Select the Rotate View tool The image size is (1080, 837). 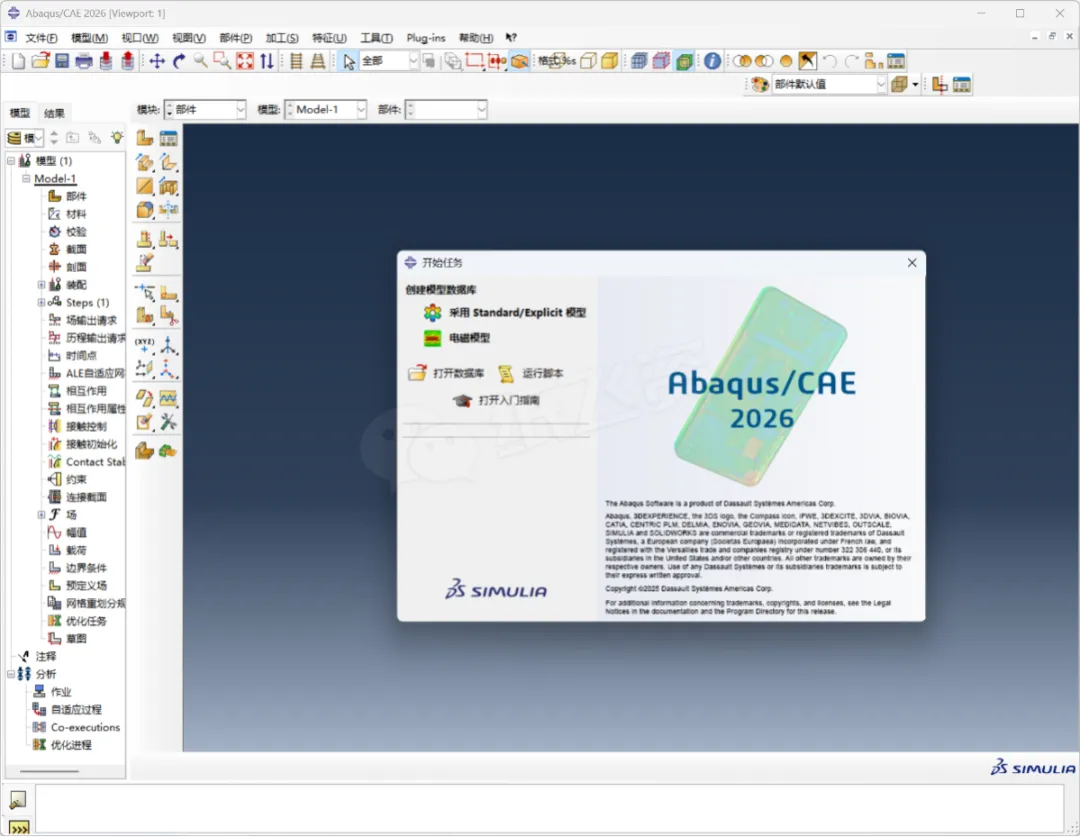[179, 61]
